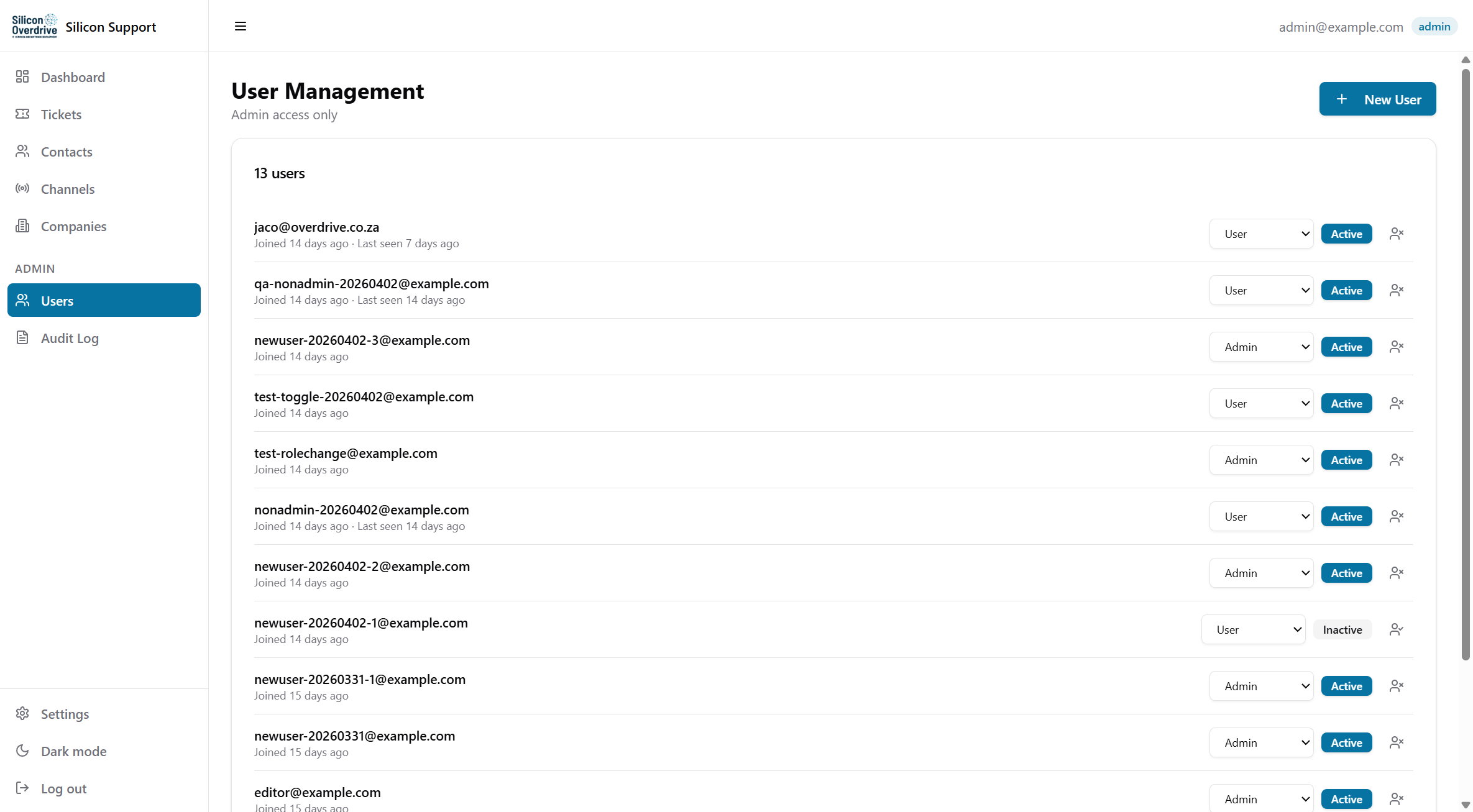Open the Dashboard page
1473x812 pixels.
tap(104, 77)
